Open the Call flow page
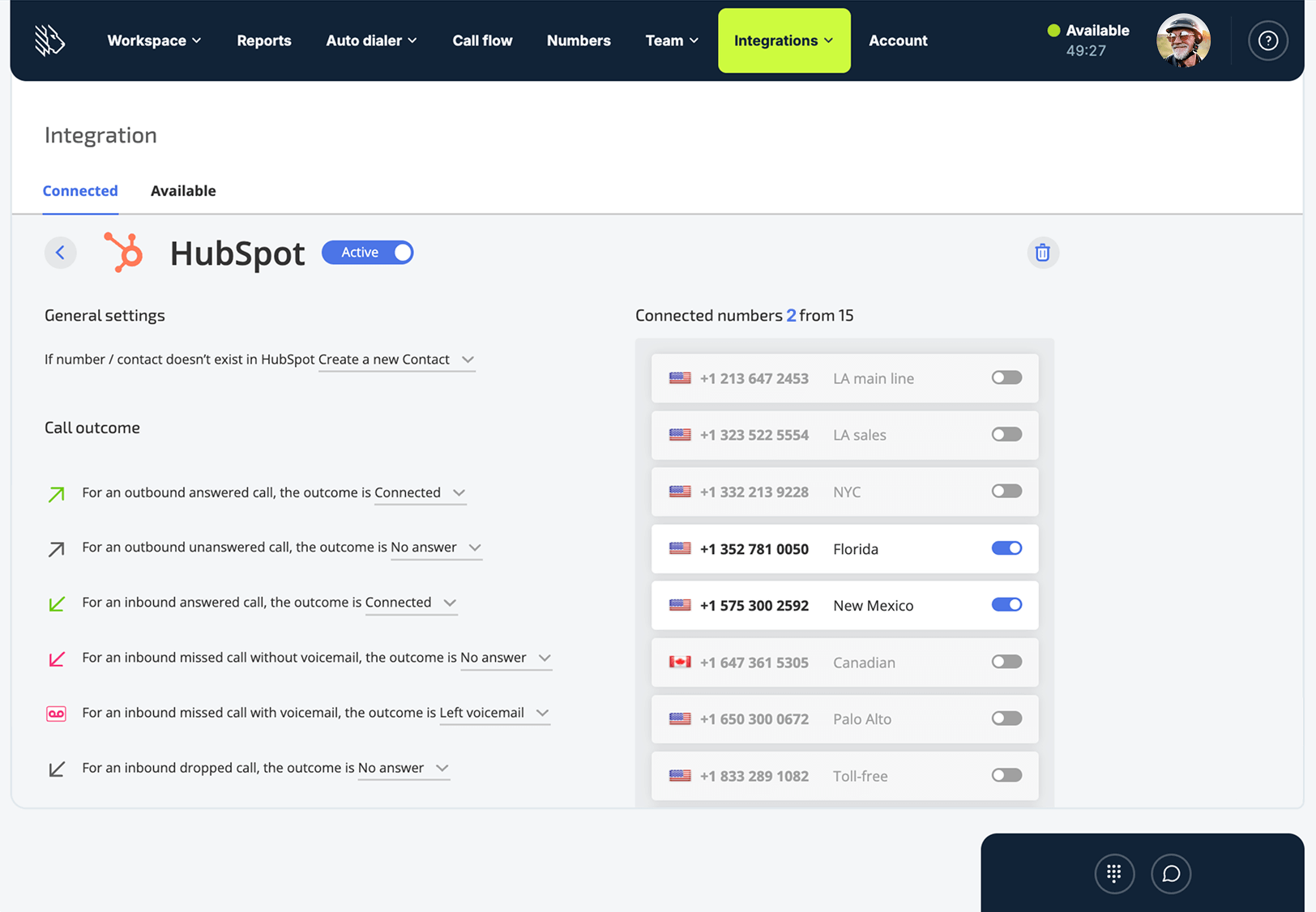Viewport: 1316px width, 912px height. point(482,40)
